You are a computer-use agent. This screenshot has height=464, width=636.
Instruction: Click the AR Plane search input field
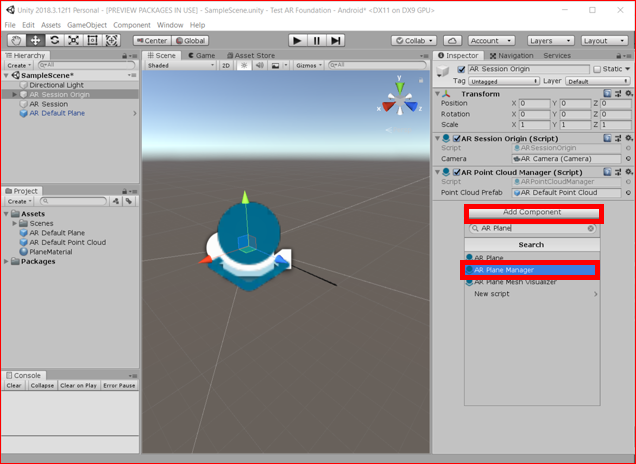[x=532, y=228]
